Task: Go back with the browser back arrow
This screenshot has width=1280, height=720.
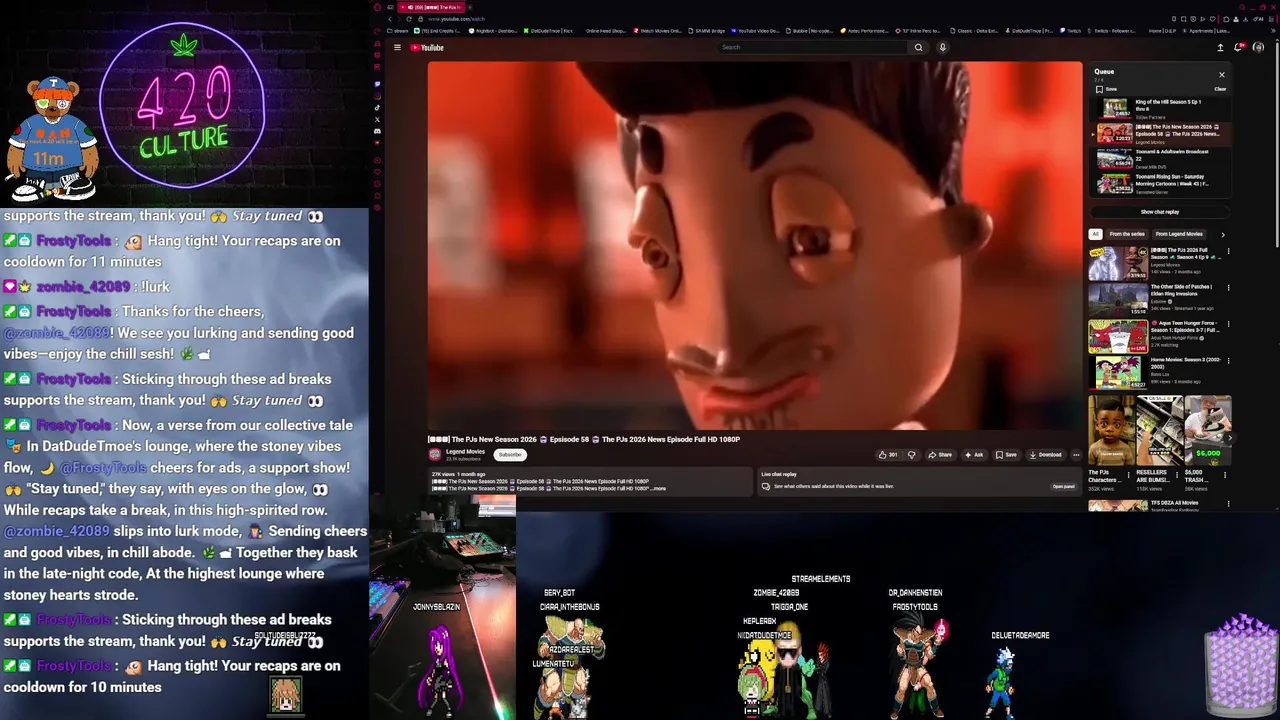Action: point(390,19)
